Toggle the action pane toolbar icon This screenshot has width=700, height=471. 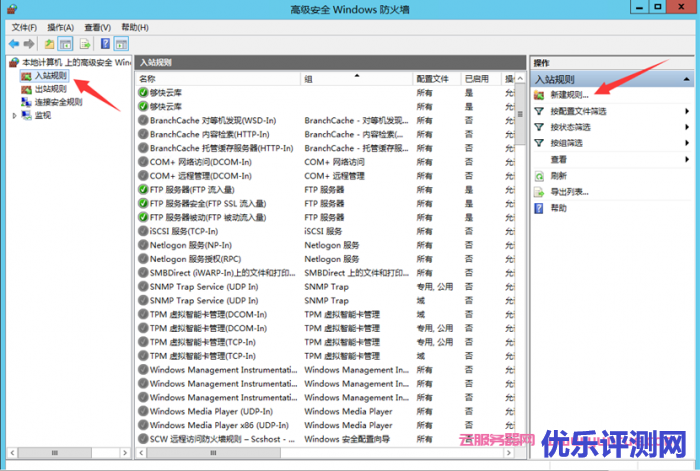click(x=121, y=44)
